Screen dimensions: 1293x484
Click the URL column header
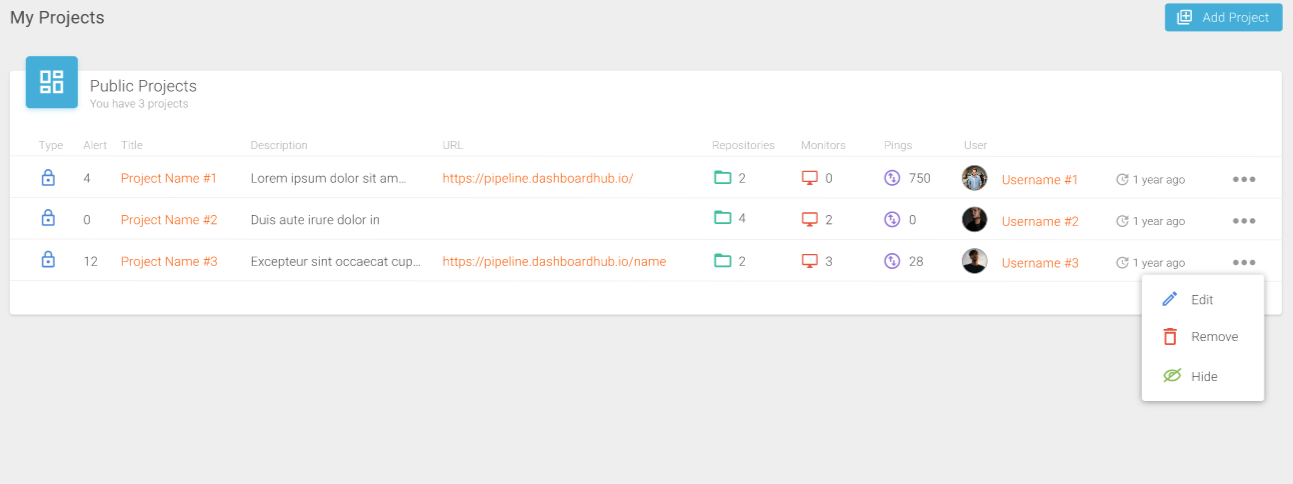tap(453, 145)
